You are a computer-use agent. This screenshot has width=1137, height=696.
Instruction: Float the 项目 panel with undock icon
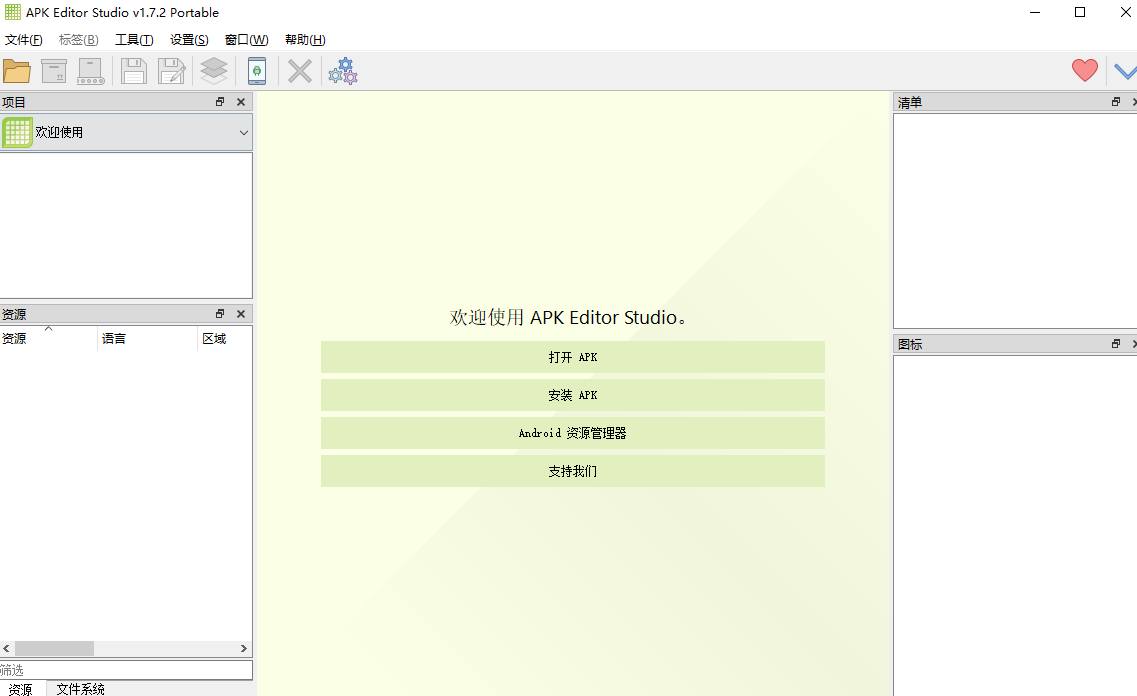[220, 102]
